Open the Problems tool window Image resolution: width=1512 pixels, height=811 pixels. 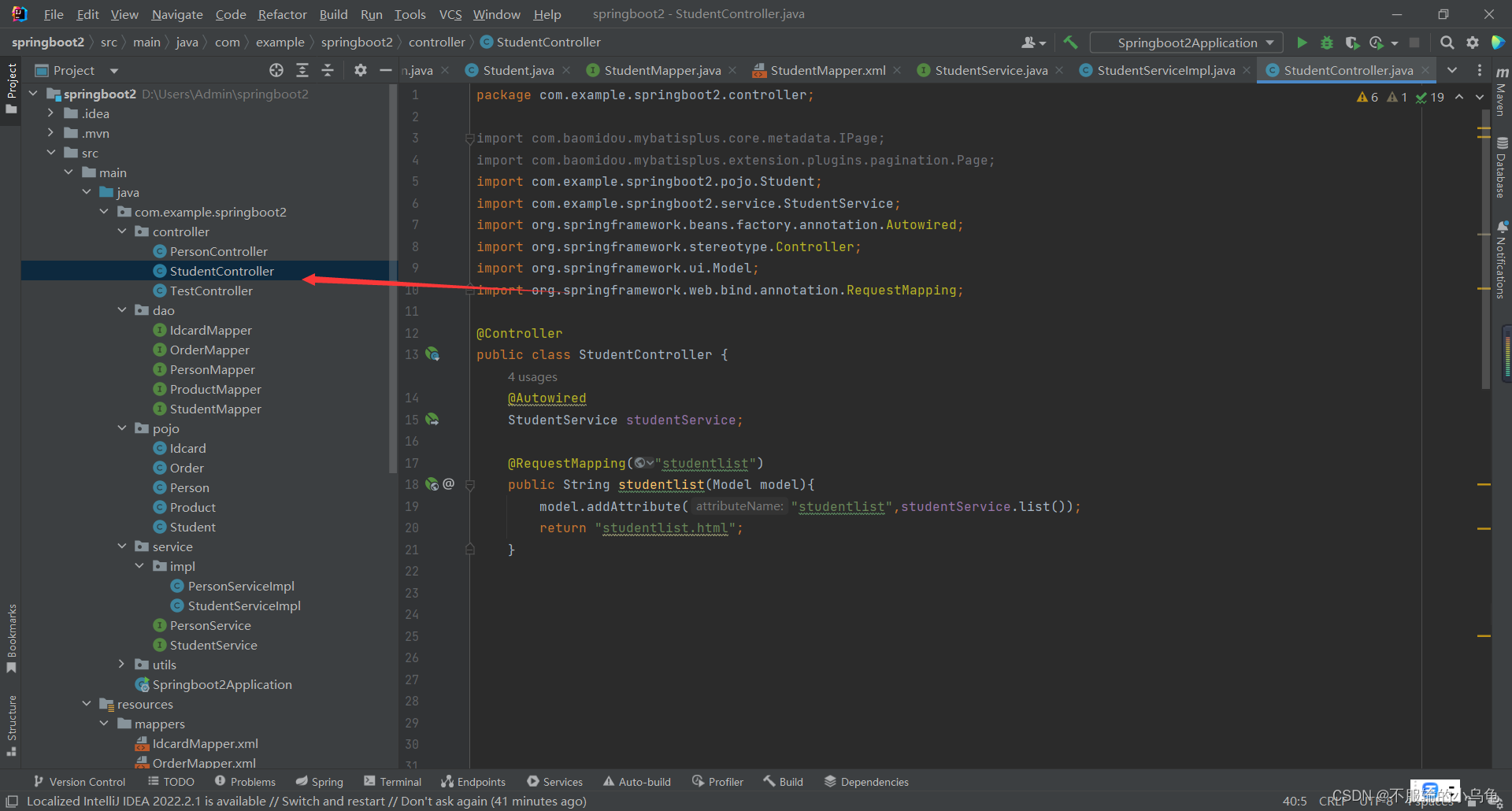tap(246, 782)
